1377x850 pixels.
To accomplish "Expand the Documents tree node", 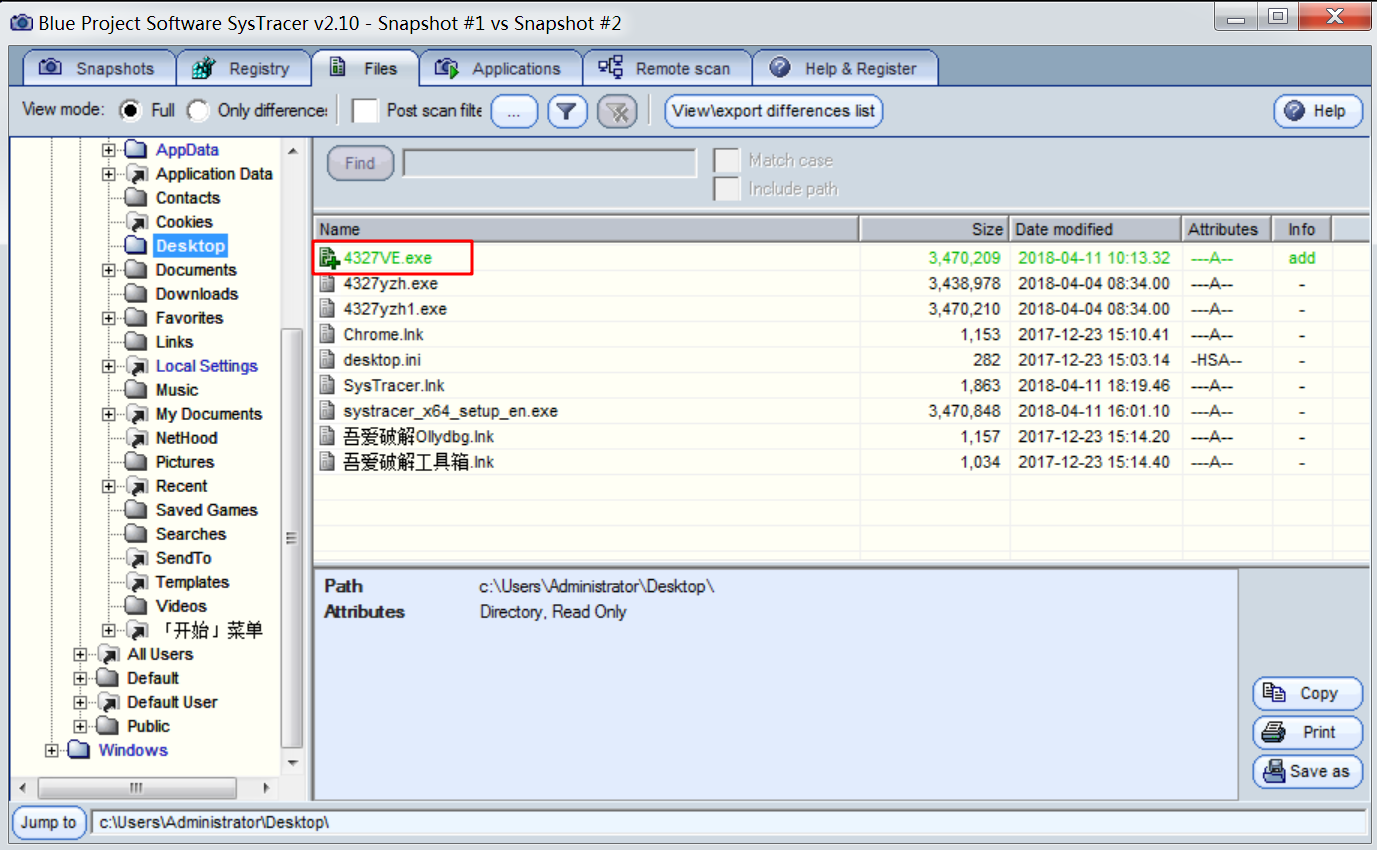I will click(109, 270).
